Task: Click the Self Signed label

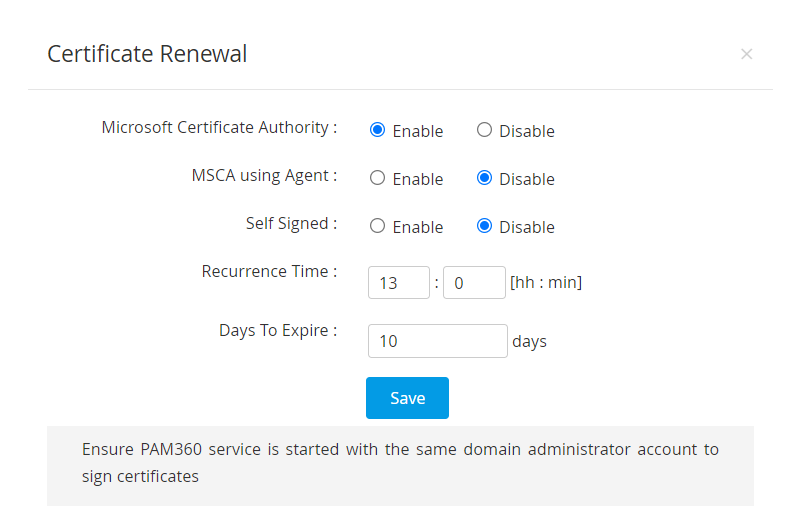Action: (291, 224)
